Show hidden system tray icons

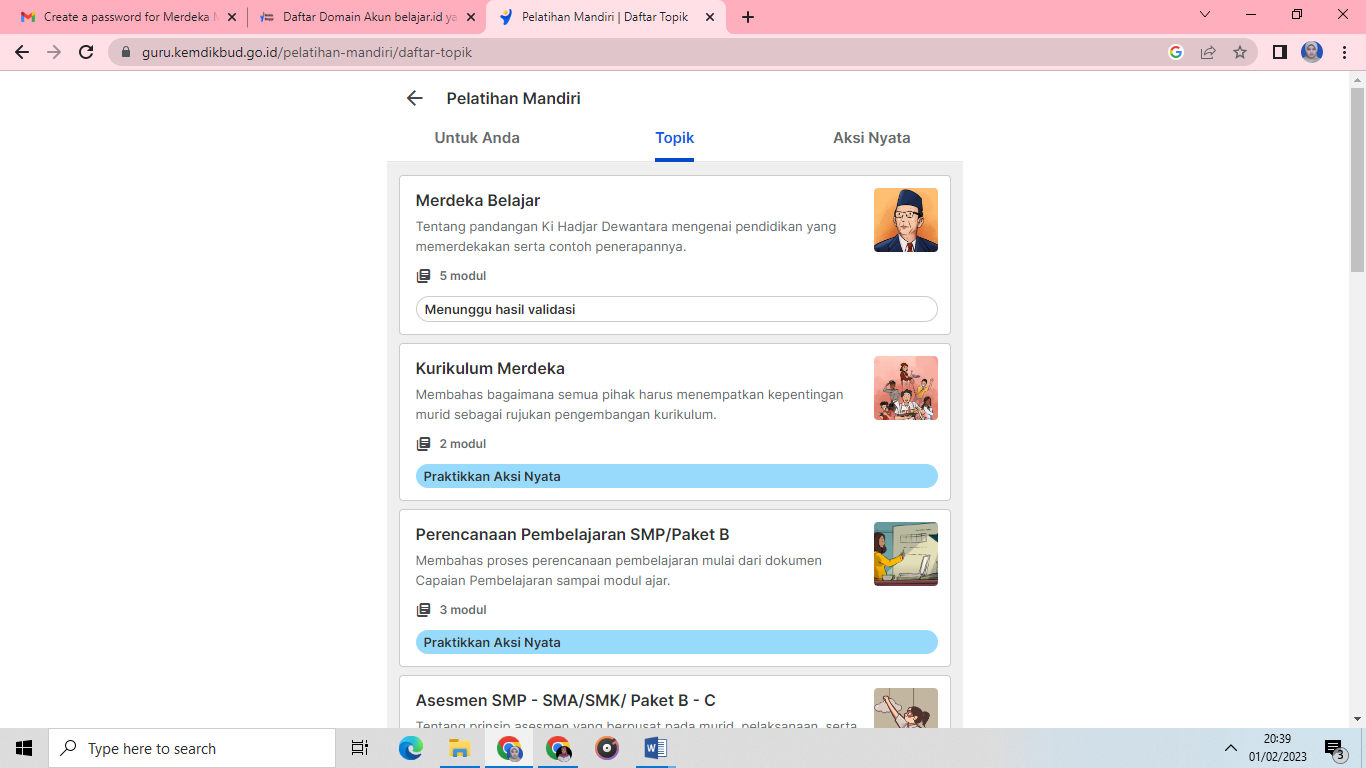point(1230,748)
